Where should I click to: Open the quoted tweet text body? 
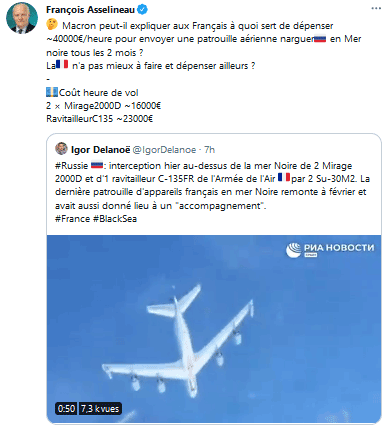212,192
